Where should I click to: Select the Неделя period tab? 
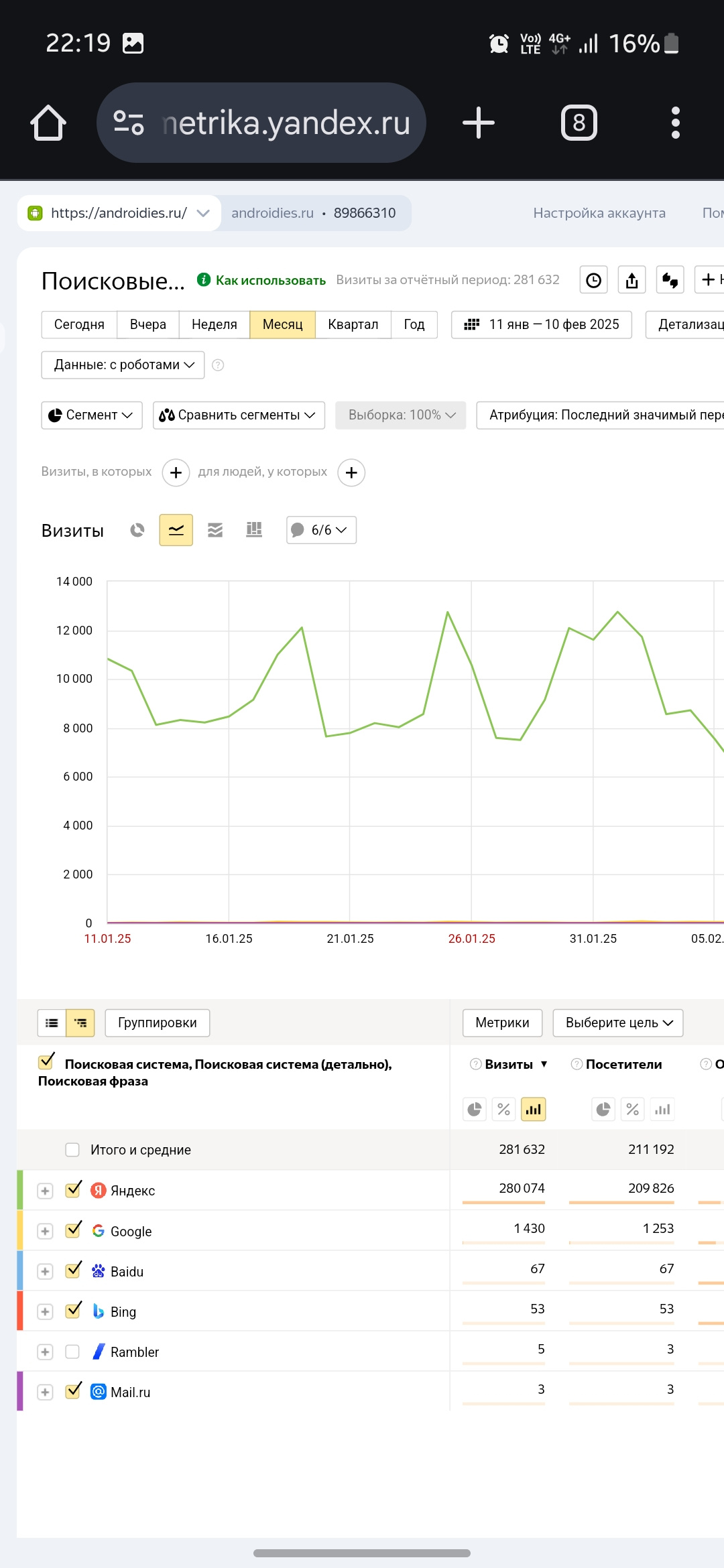[x=215, y=324]
